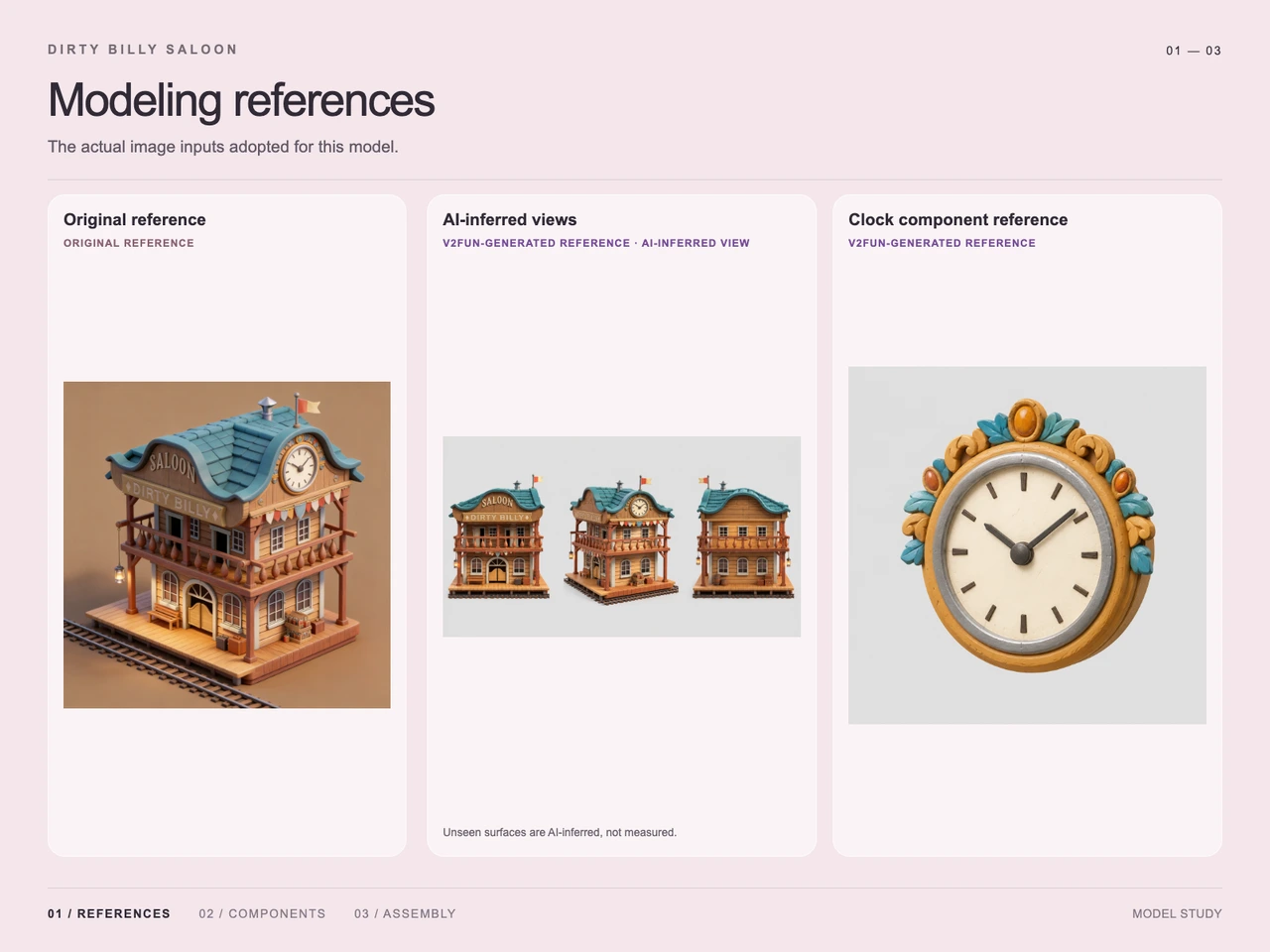Click the "Clock component reference" card title

958,220
